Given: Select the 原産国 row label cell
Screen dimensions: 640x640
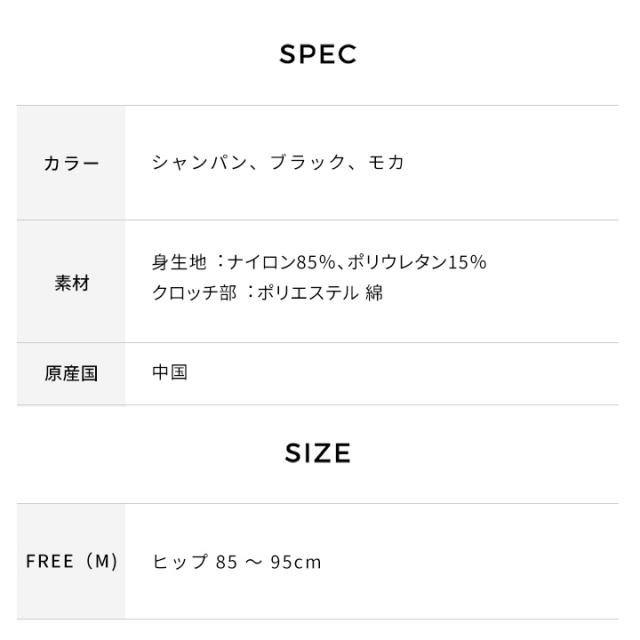Looking at the screenshot, I should coord(70,375).
